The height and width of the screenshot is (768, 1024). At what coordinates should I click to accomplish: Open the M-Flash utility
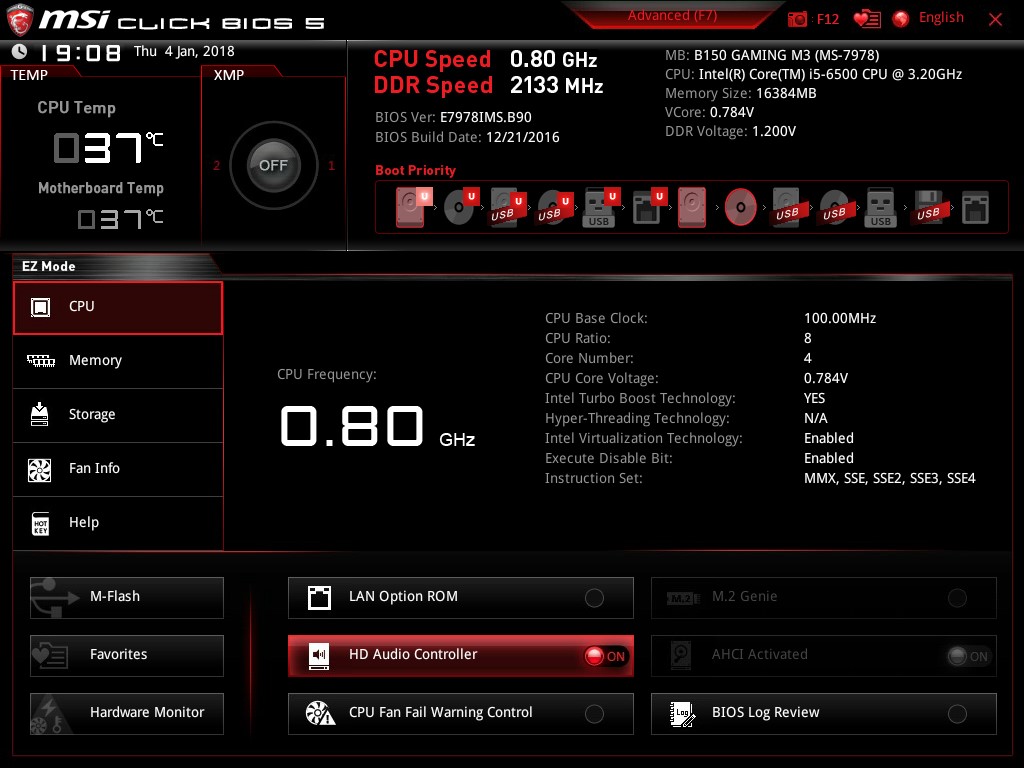tap(127, 598)
